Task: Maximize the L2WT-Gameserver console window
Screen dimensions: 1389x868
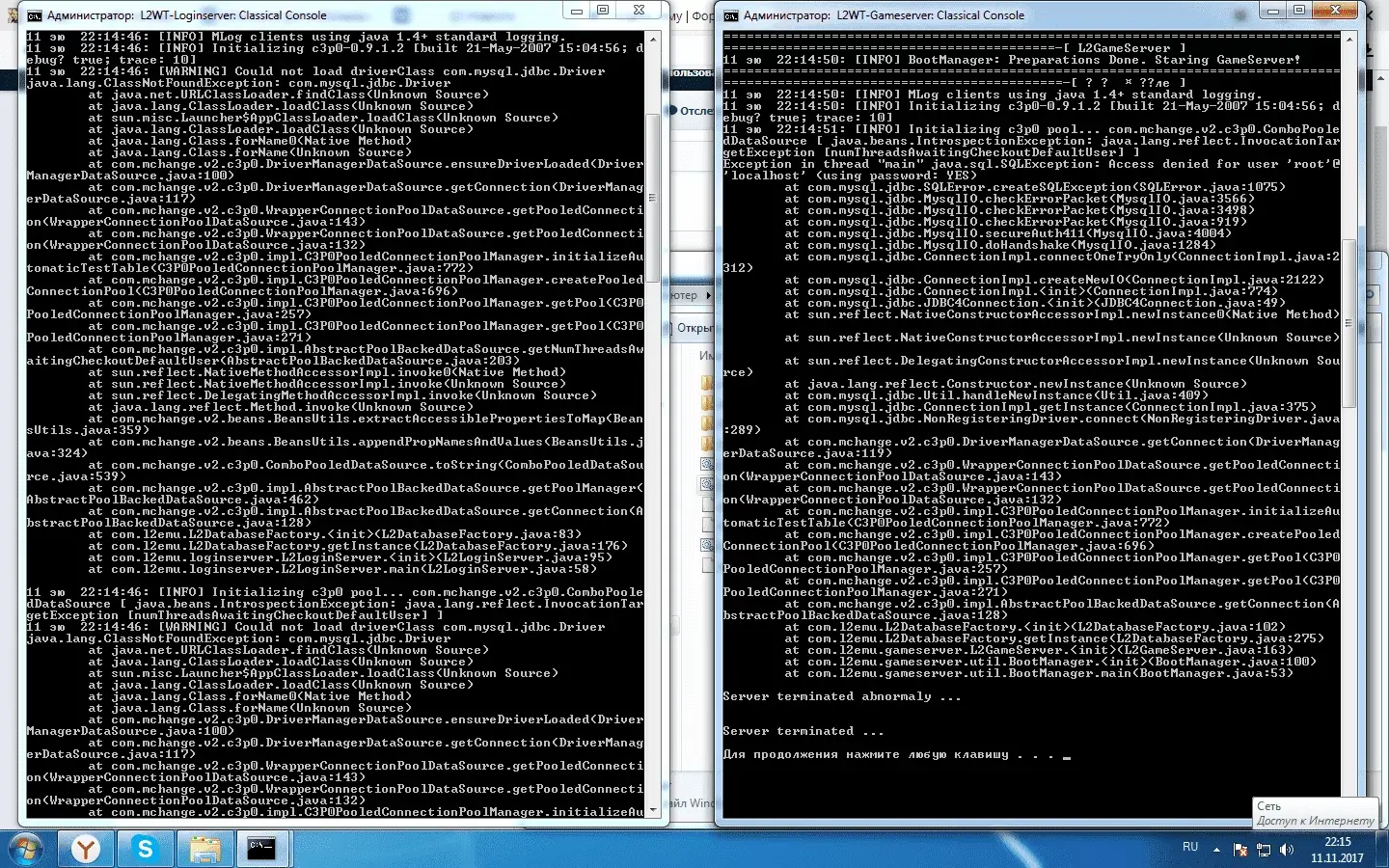Action: point(1299,10)
